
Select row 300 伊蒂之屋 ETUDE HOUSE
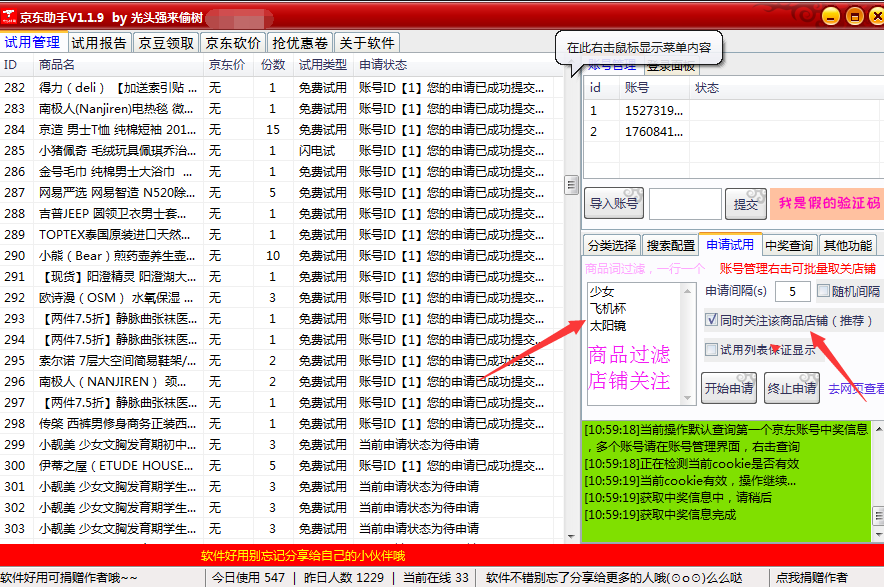pyautogui.click(x=281, y=466)
